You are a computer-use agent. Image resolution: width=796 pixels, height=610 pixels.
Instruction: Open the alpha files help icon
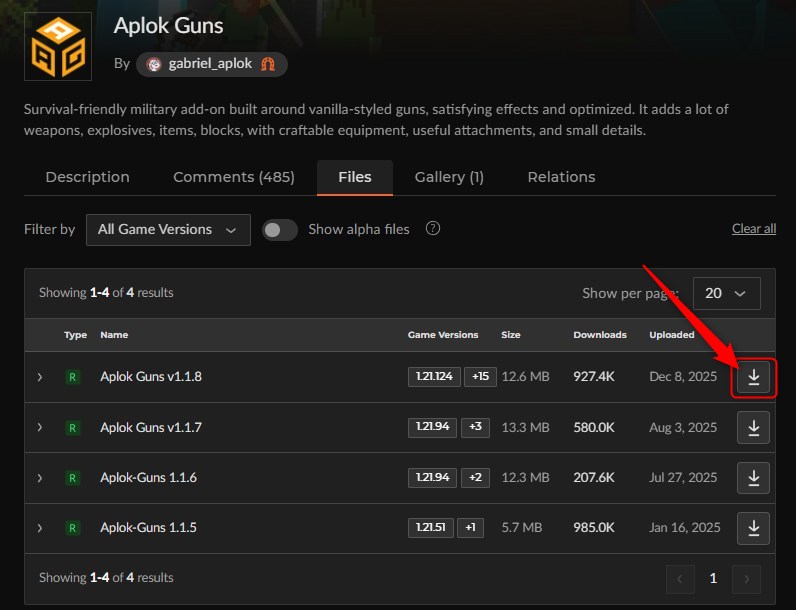pos(433,228)
